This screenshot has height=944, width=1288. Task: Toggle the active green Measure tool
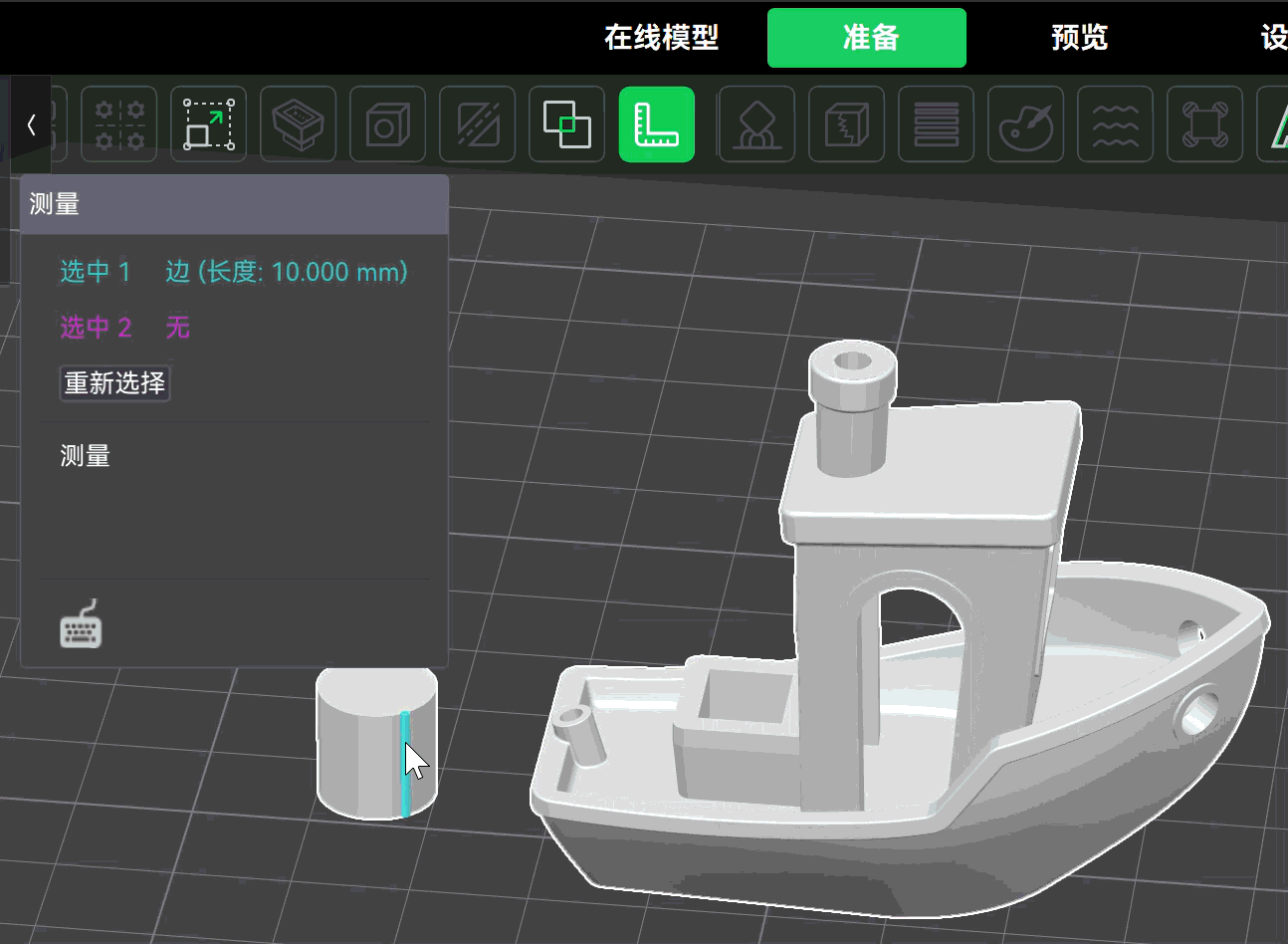(x=657, y=124)
